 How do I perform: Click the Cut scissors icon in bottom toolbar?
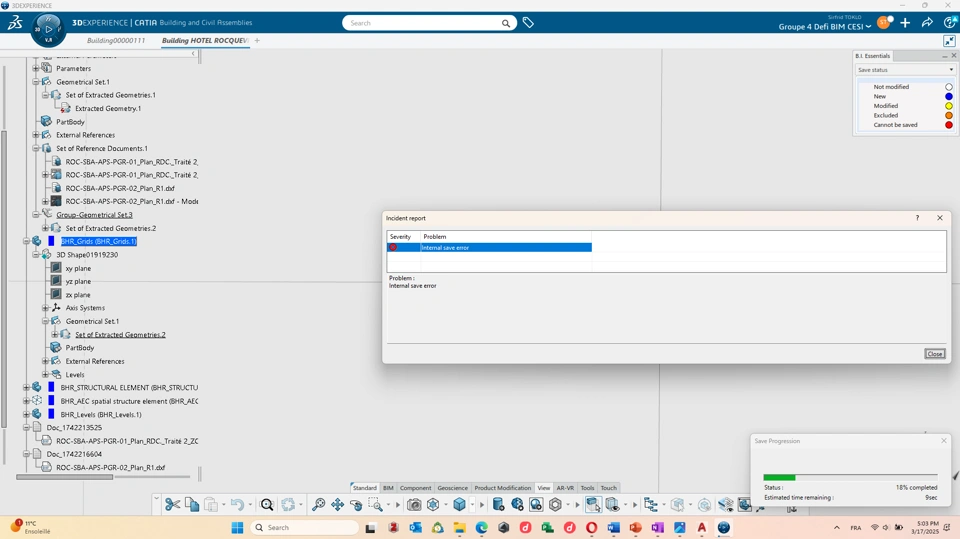click(173, 505)
